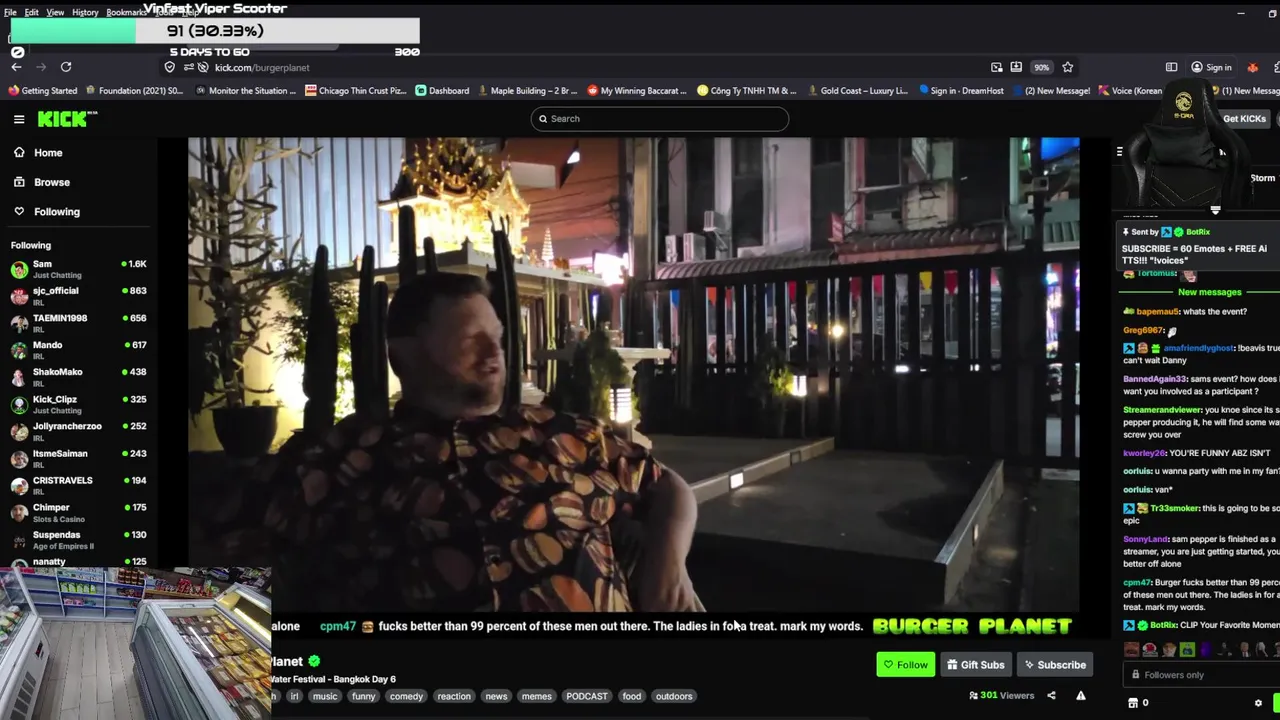This screenshot has width=1280, height=720.
Task: Go to Home in sidebar
Action: 48,153
